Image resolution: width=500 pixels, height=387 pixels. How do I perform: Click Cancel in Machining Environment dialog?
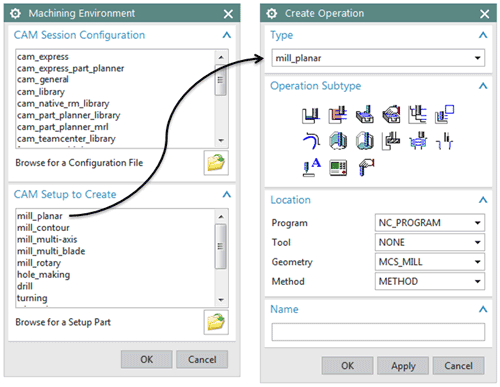(202, 359)
